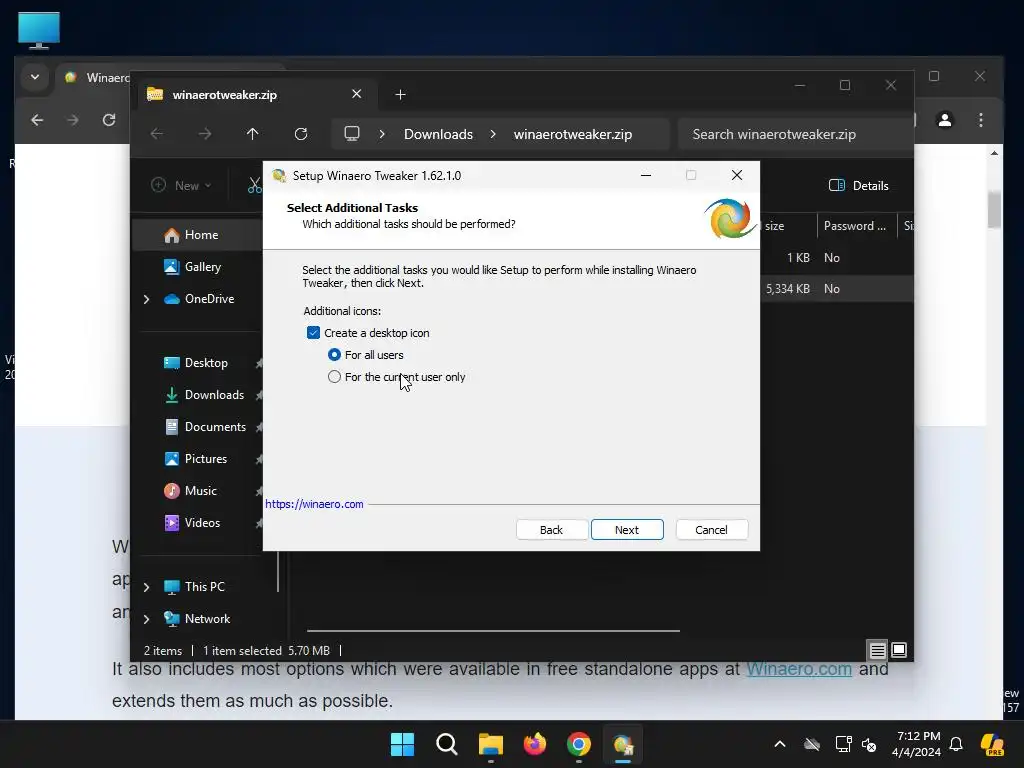The image size is (1024, 768).
Task: Click the File Explorer horizontal scrollbar
Action: pyautogui.click(x=493, y=631)
